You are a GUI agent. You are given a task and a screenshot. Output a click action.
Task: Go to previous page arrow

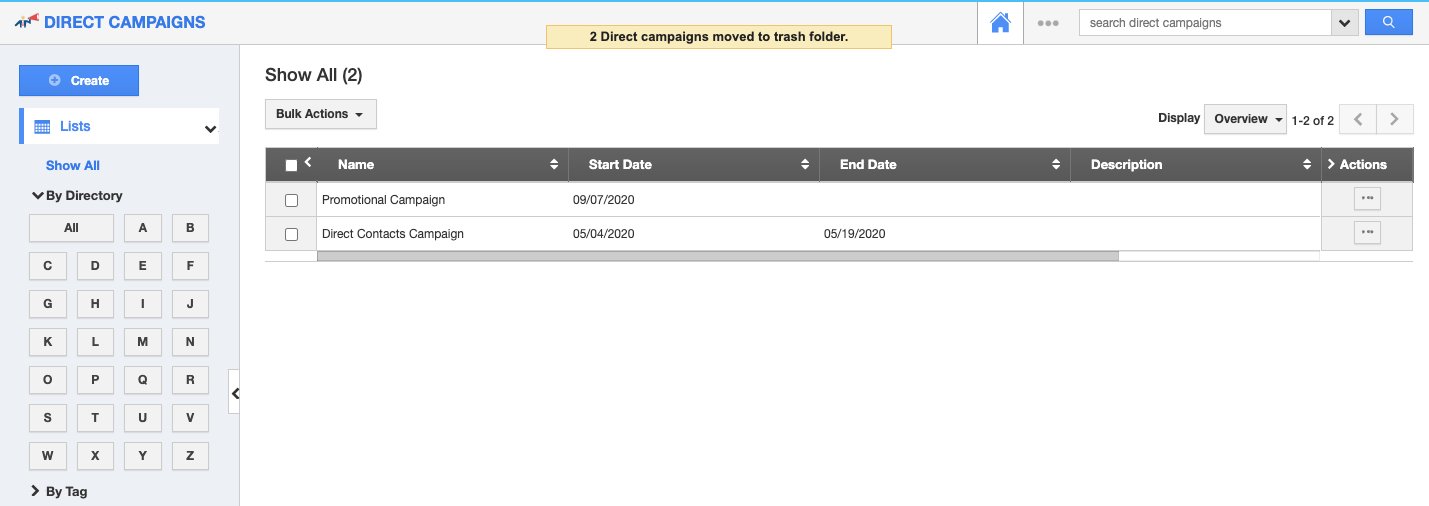click(1358, 119)
